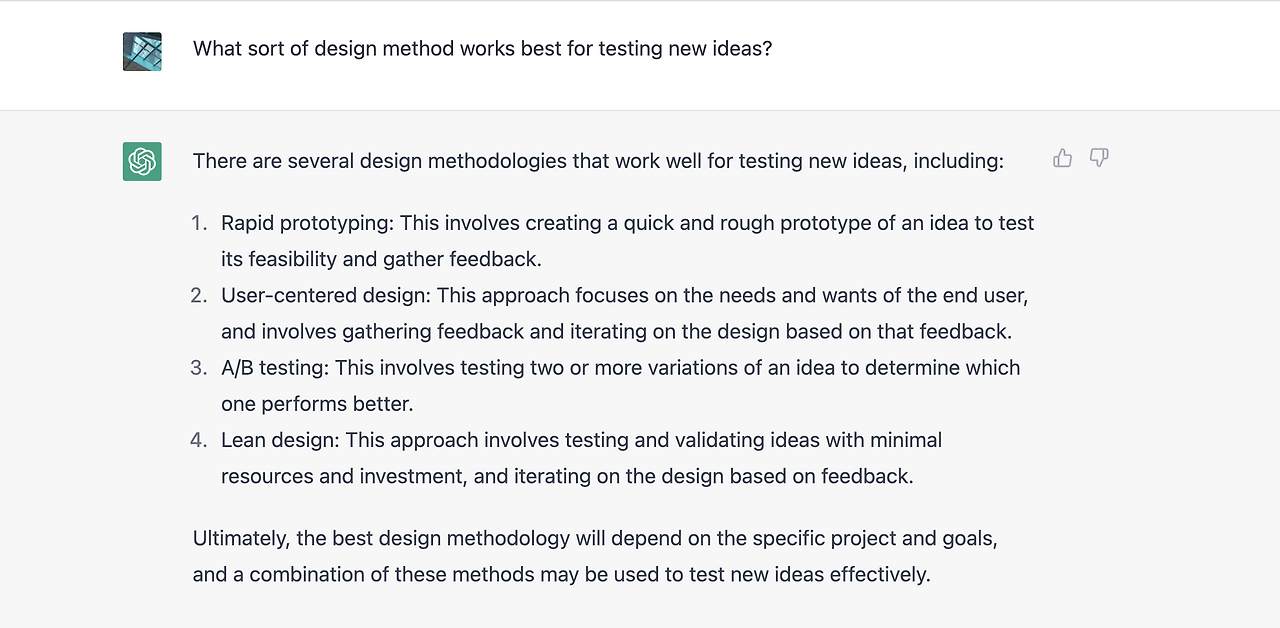Click list number 2 in the response

point(199,295)
